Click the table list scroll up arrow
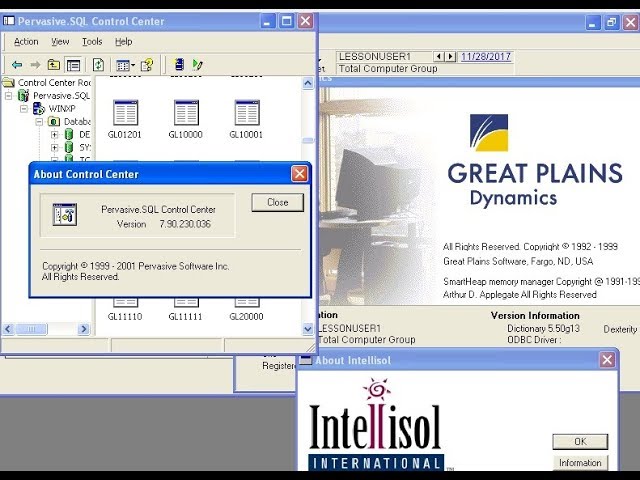 tap(308, 83)
